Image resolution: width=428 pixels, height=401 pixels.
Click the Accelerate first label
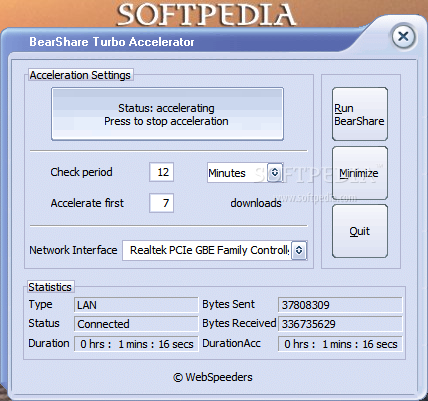click(x=87, y=203)
